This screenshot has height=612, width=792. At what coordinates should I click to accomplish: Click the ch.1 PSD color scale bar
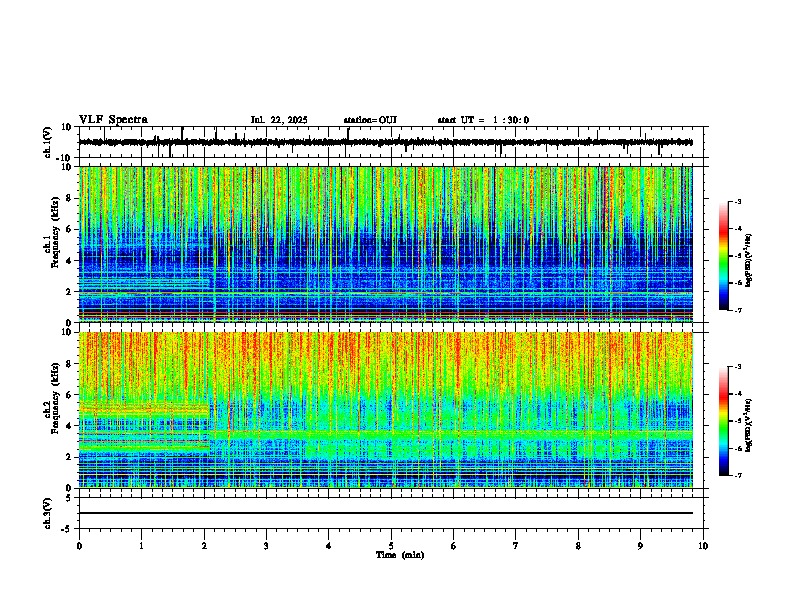coord(724,256)
